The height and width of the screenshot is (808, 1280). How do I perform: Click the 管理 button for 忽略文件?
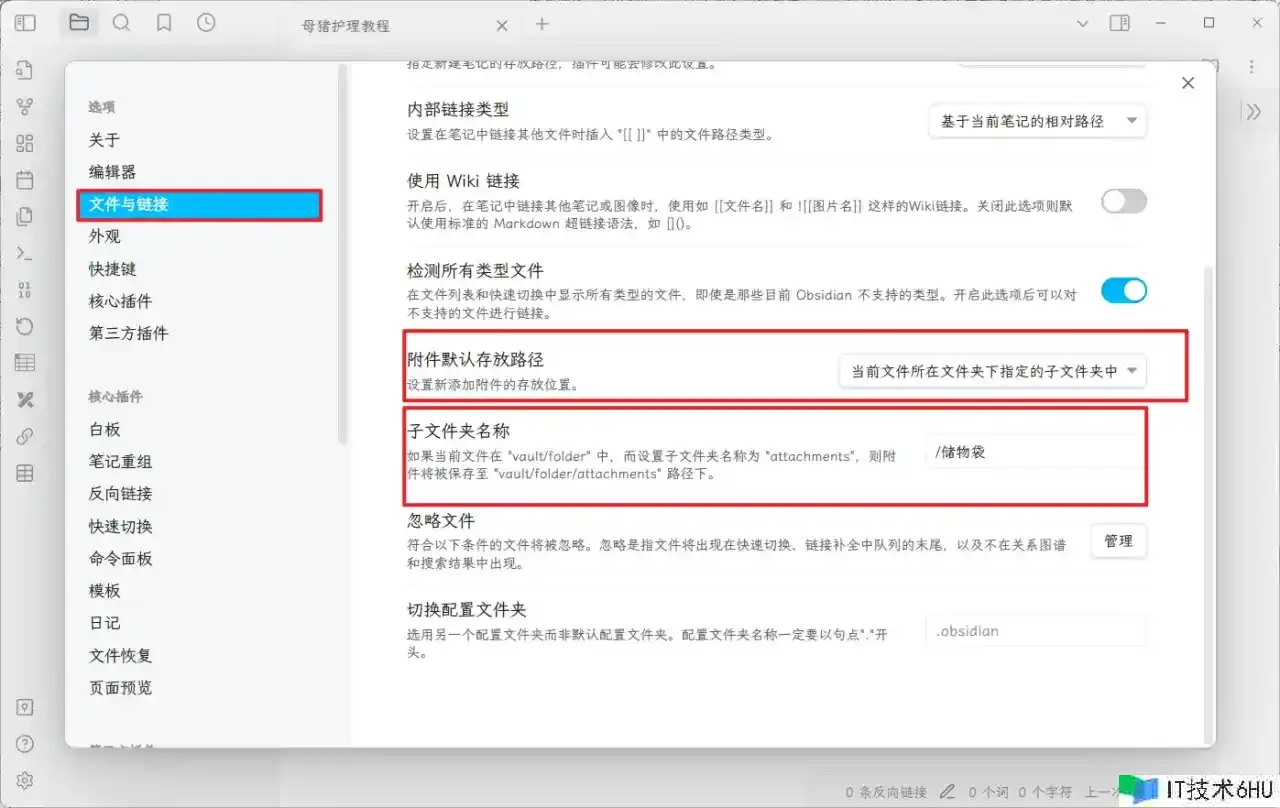tap(1118, 541)
